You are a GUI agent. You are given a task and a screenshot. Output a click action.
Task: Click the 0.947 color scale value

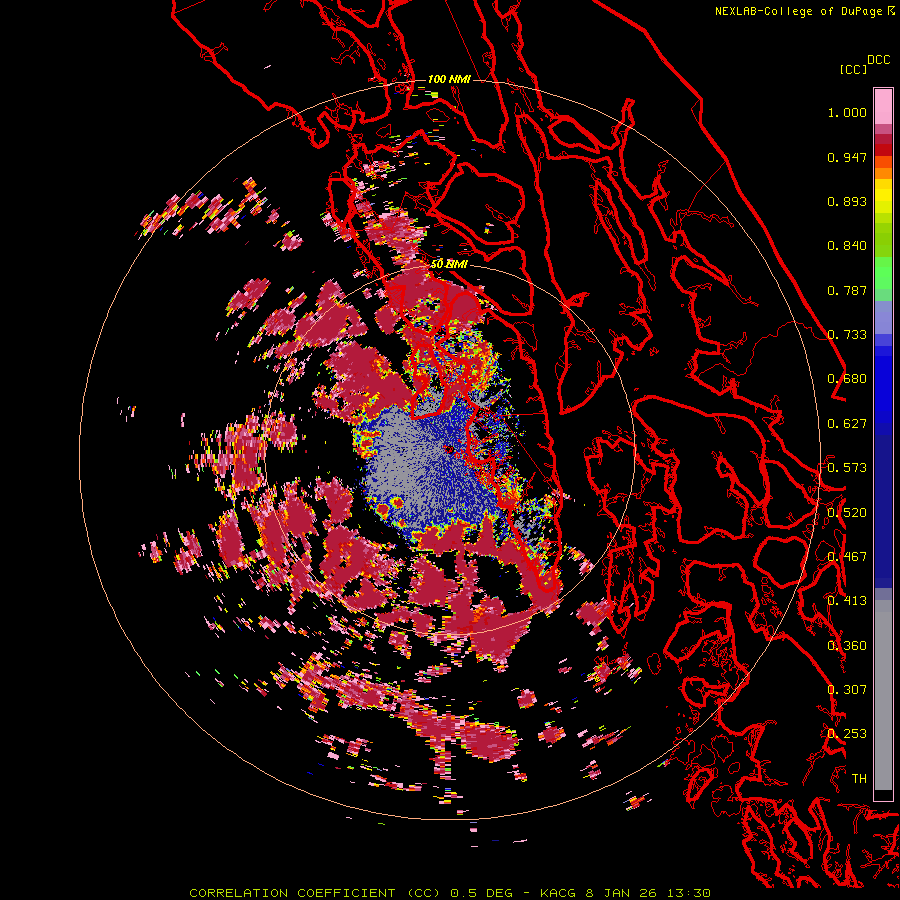click(x=847, y=157)
